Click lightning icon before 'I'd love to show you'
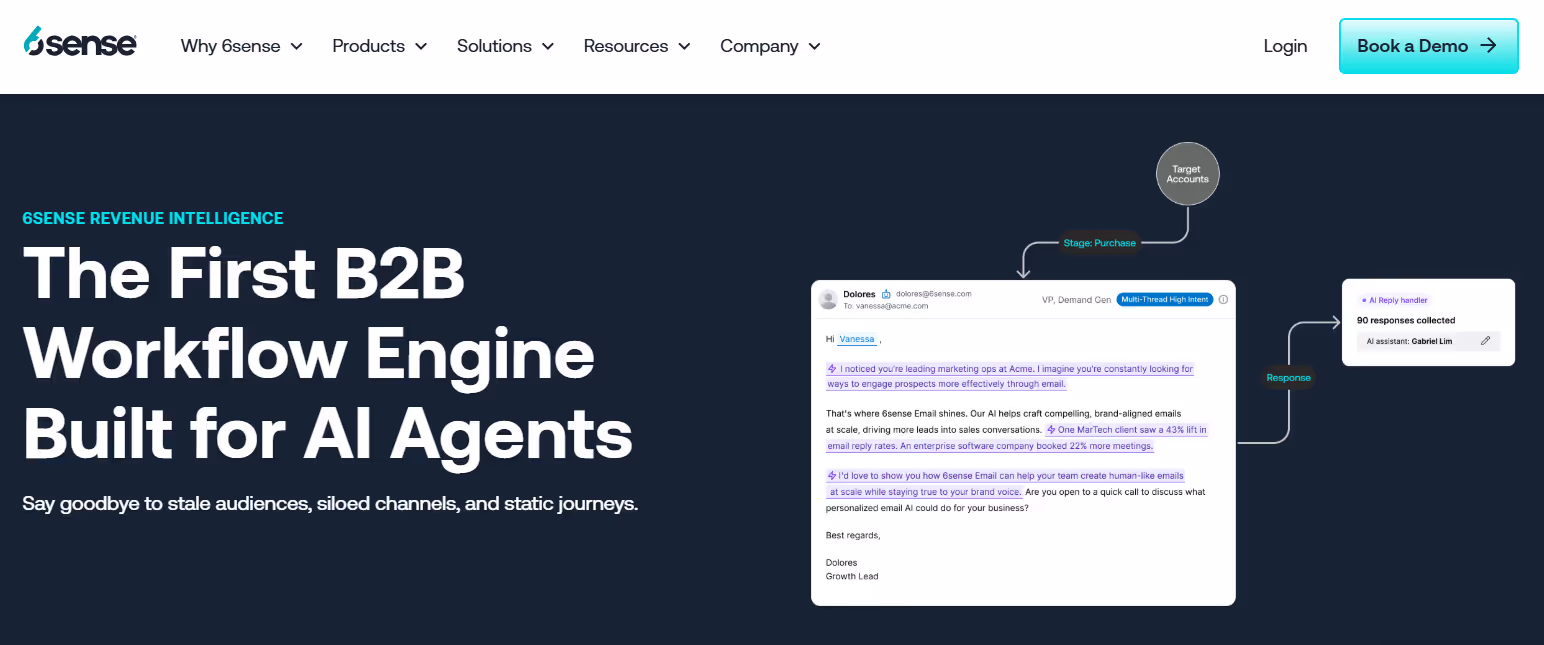The height and width of the screenshot is (645, 1544). 832,476
